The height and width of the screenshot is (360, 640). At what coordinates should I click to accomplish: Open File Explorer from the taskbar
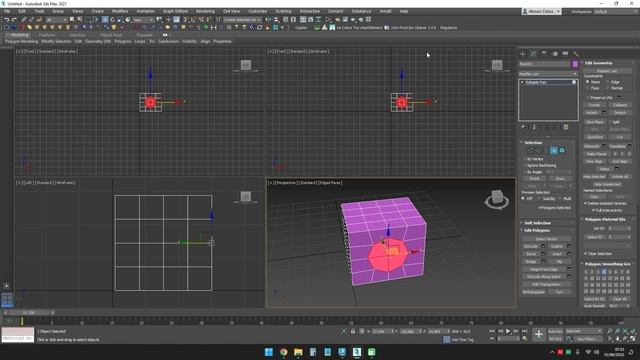298,352
